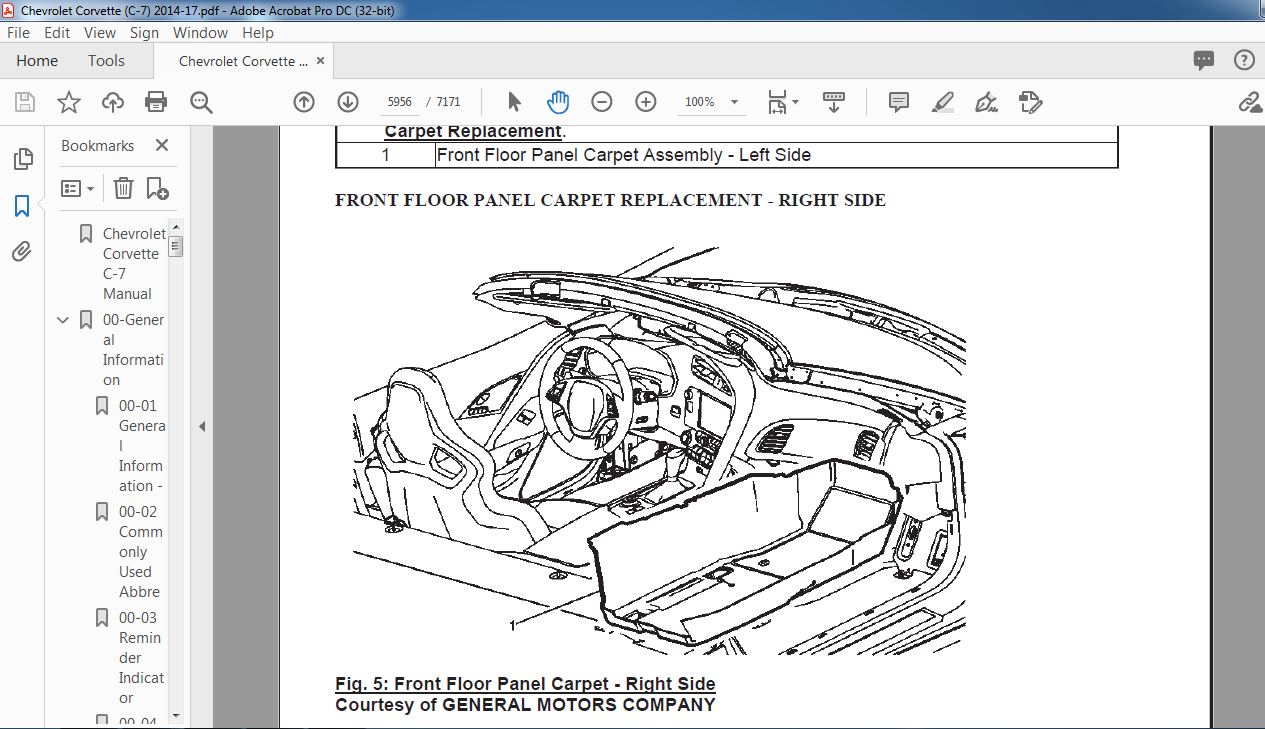Open the zoom level dropdown arrow

coord(735,102)
